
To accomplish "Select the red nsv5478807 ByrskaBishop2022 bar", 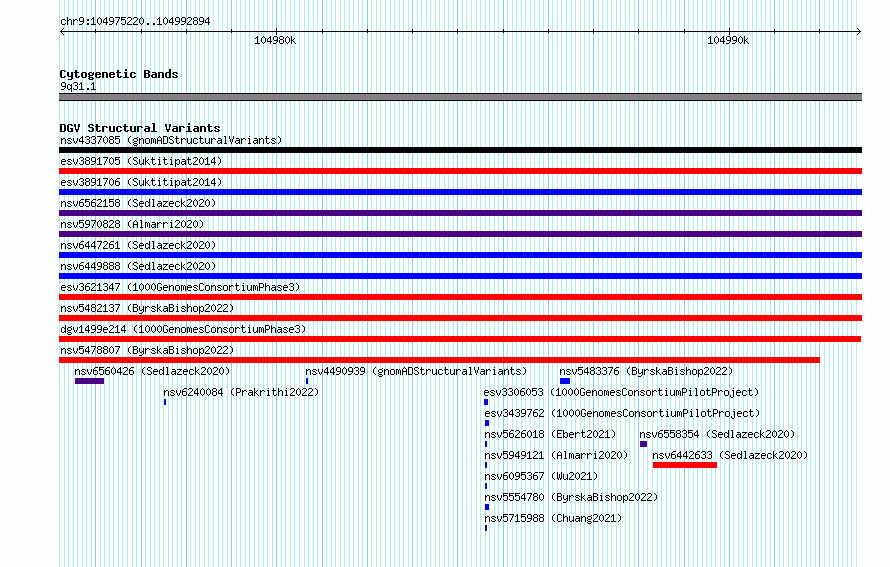I will coord(439,360).
